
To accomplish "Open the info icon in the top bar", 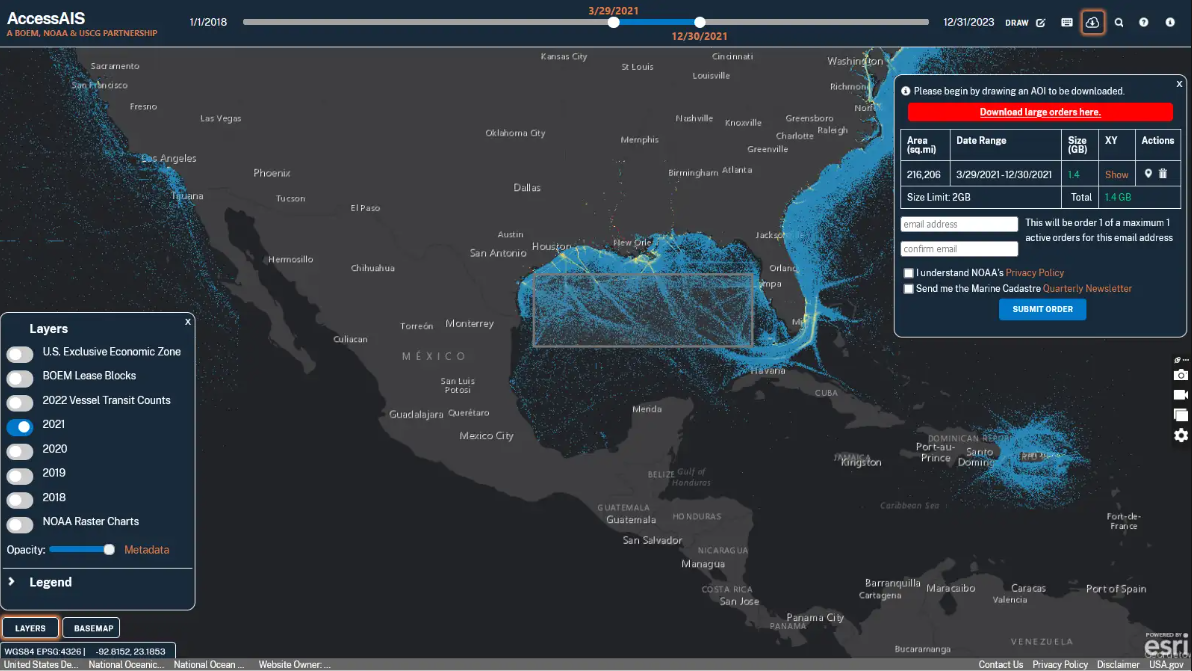I will point(1170,23).
